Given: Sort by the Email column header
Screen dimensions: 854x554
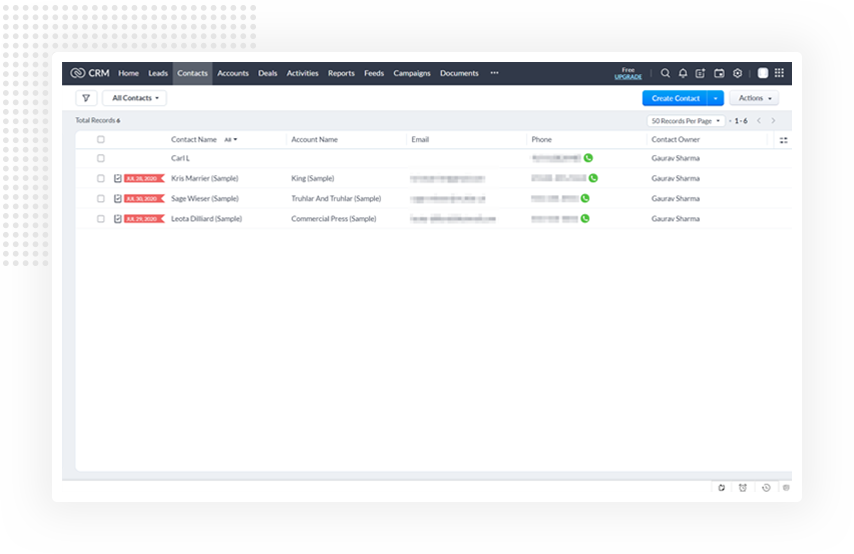Looking at the screenshot, I should tap(420, 139).
